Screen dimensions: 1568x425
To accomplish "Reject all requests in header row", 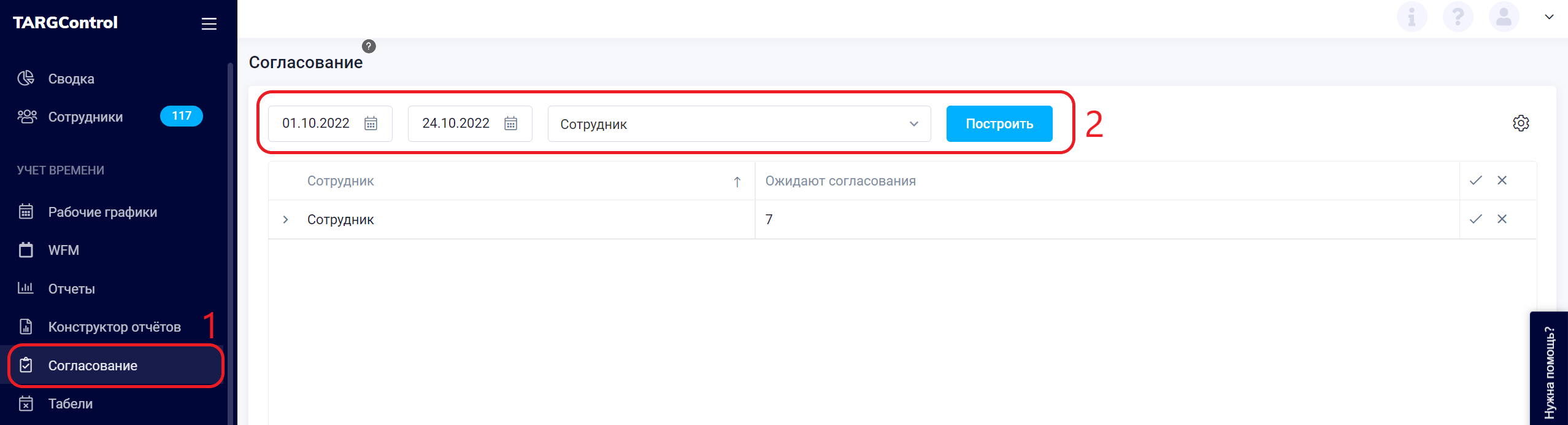I will pyautogui.click(x=1502, y=181).
